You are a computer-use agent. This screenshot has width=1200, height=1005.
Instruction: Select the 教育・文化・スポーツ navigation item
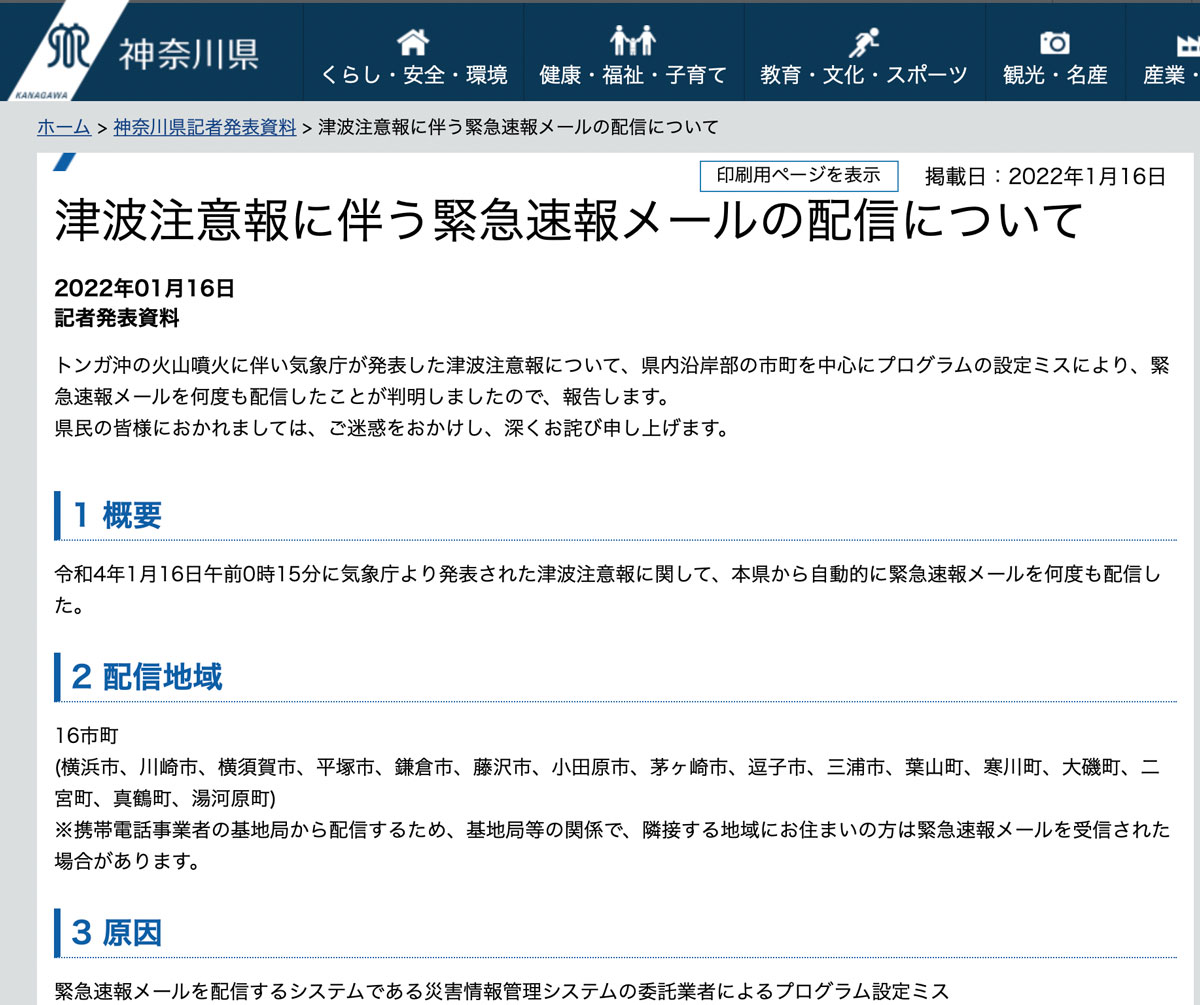pyautogui.click(x=865, y=74)
